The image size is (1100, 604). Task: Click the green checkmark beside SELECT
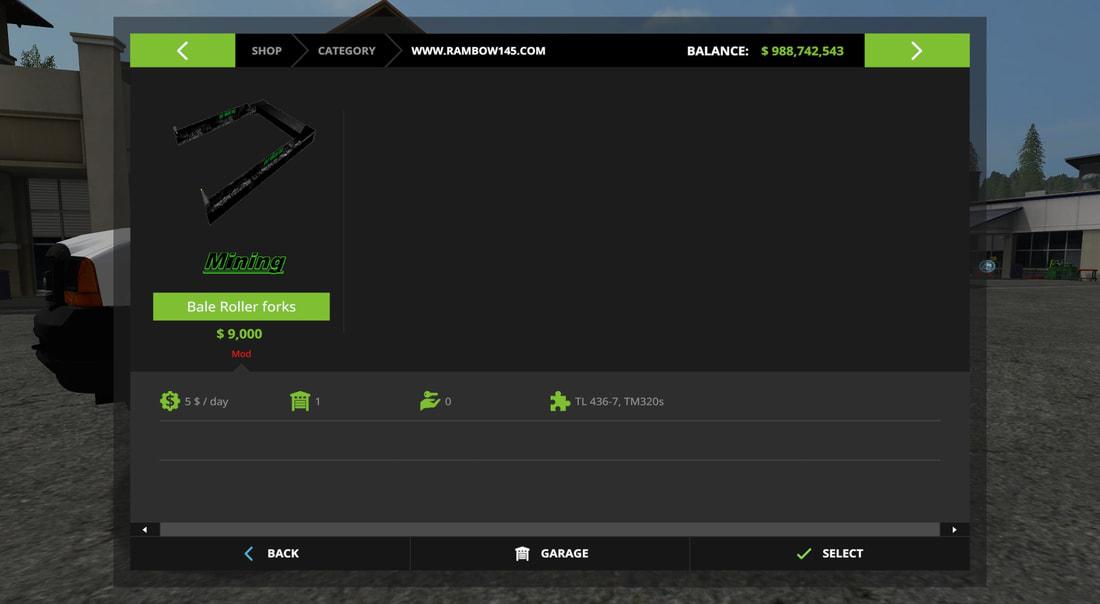pyautogui.click(x=803, y=553)
